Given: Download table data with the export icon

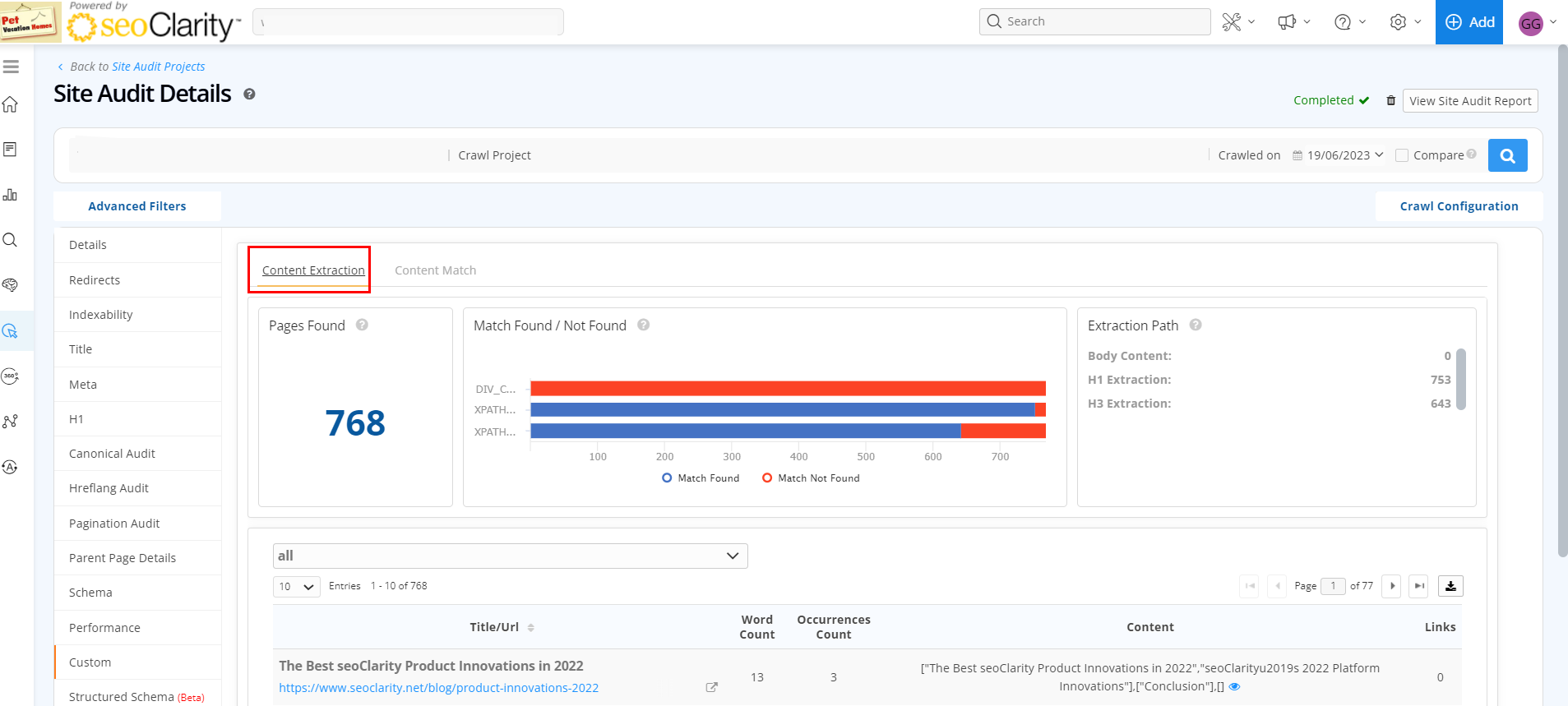Looking at the screenshot, I should click(1450, 586).
